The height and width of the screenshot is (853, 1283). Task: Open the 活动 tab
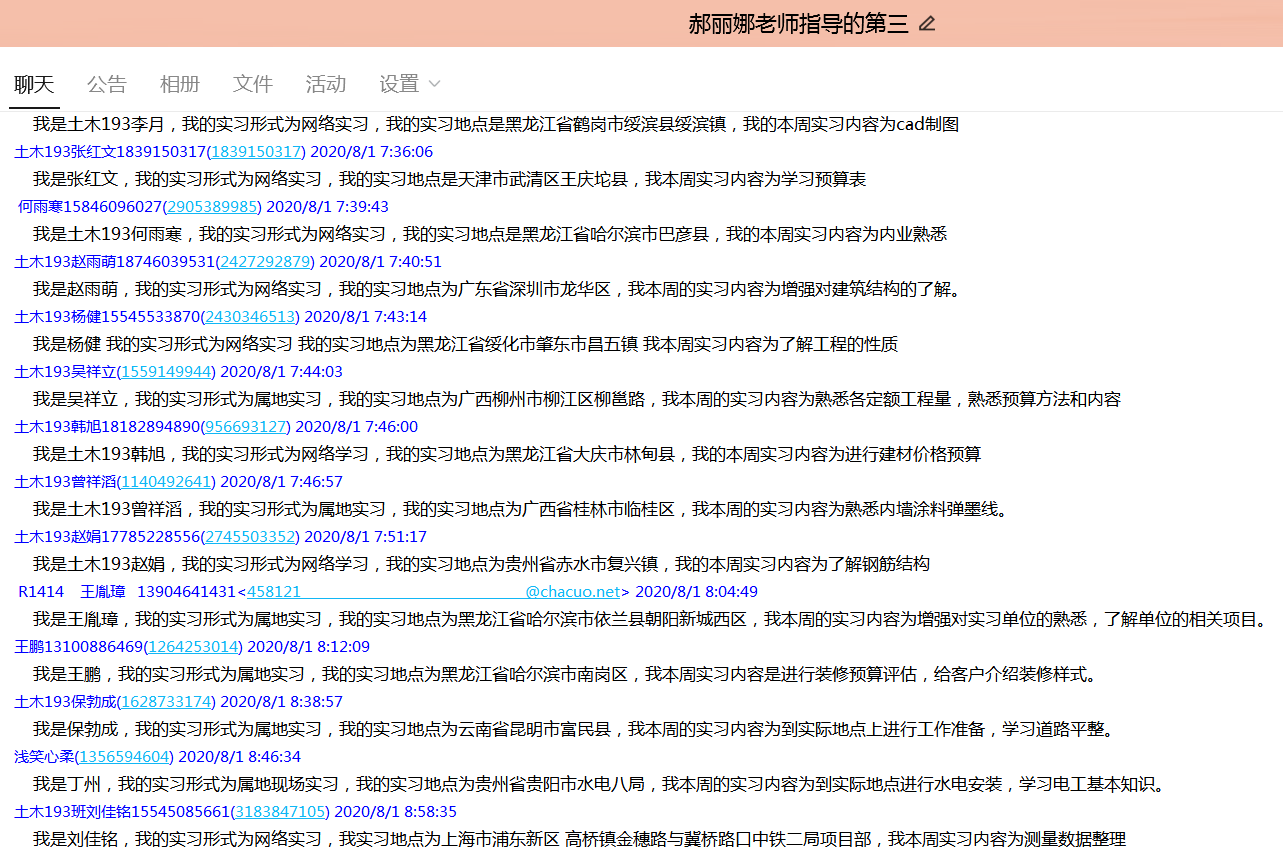click(326, 84)
